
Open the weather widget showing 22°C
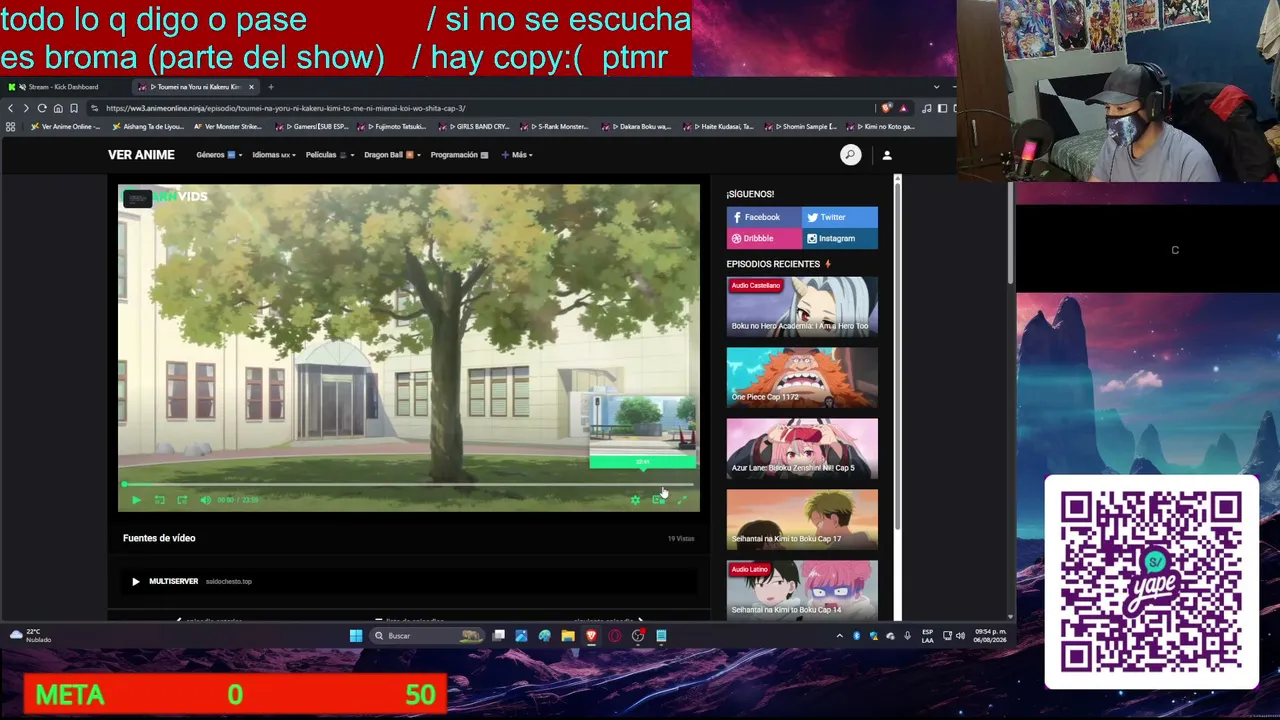point(30,636)
